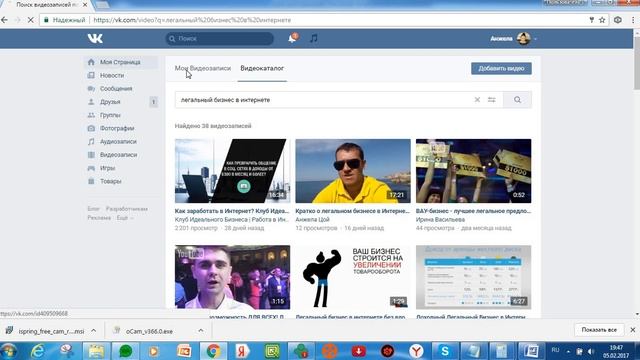Click the header Поиск search field
The height and width of the screenshot is (360, 640).
(x=220, y=38)
